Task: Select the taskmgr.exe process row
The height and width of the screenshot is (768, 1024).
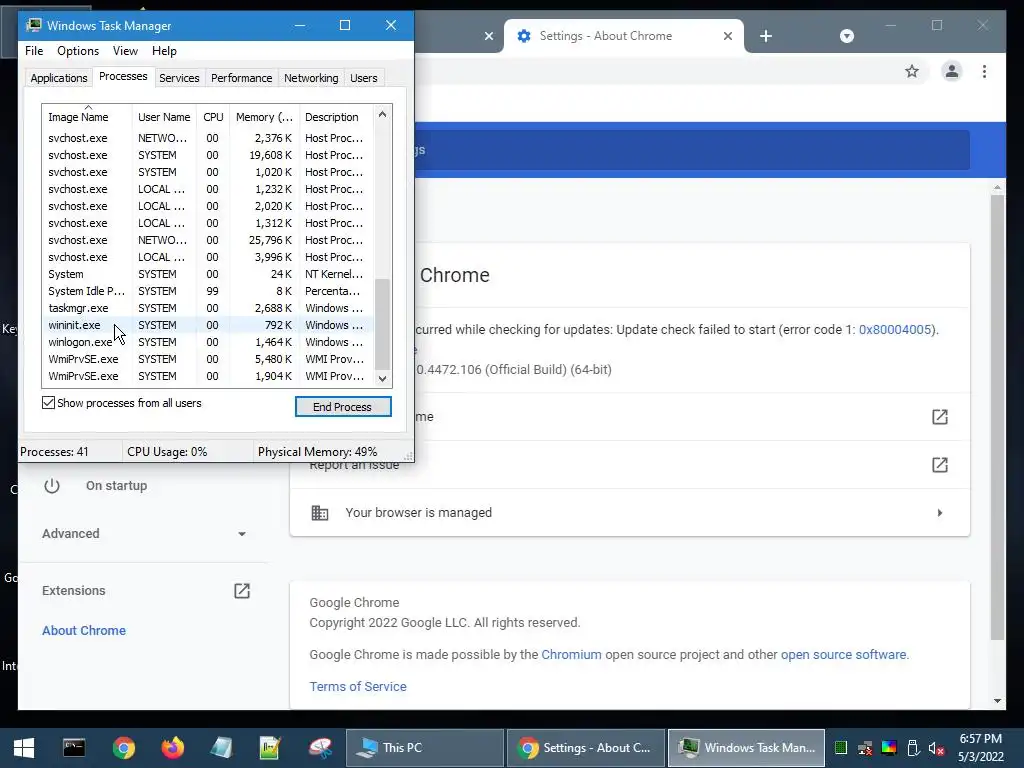Action: 208,308
